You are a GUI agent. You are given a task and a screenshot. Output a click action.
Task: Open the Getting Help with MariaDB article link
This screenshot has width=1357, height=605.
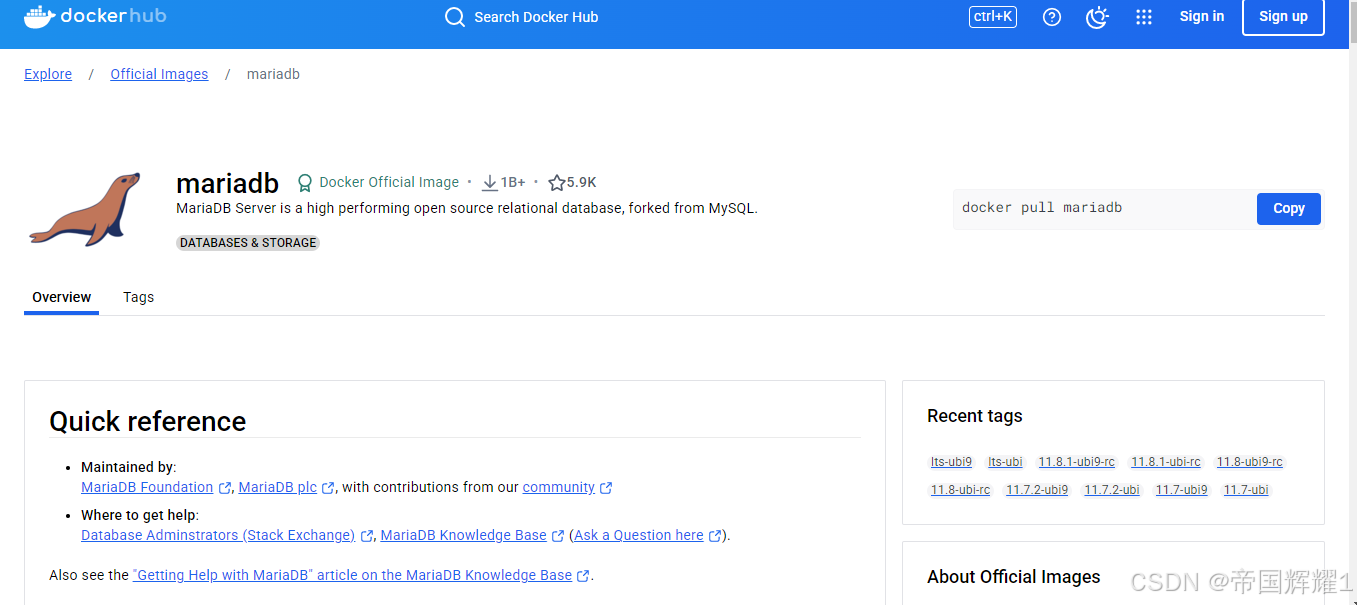pyautogui.click(x=352, y=575)
